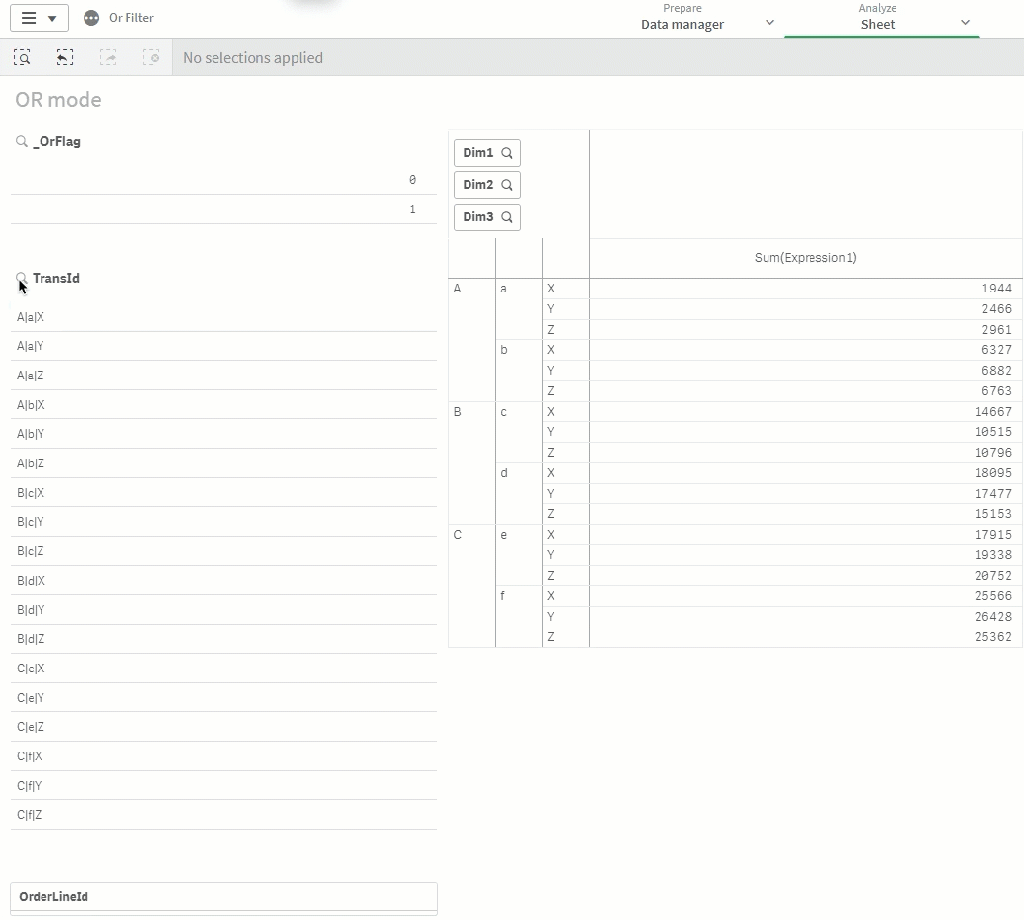Select C|f|Z in TransId list

(x=223, y=815)
